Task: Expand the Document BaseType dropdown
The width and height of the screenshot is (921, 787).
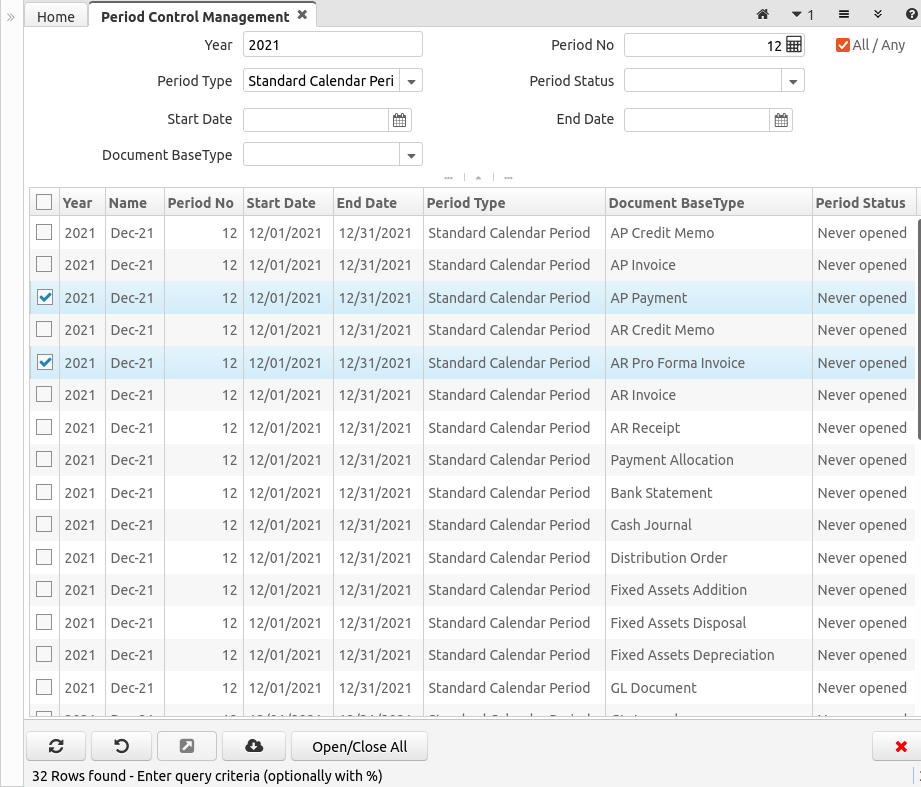Action: [x=412, y=155]
